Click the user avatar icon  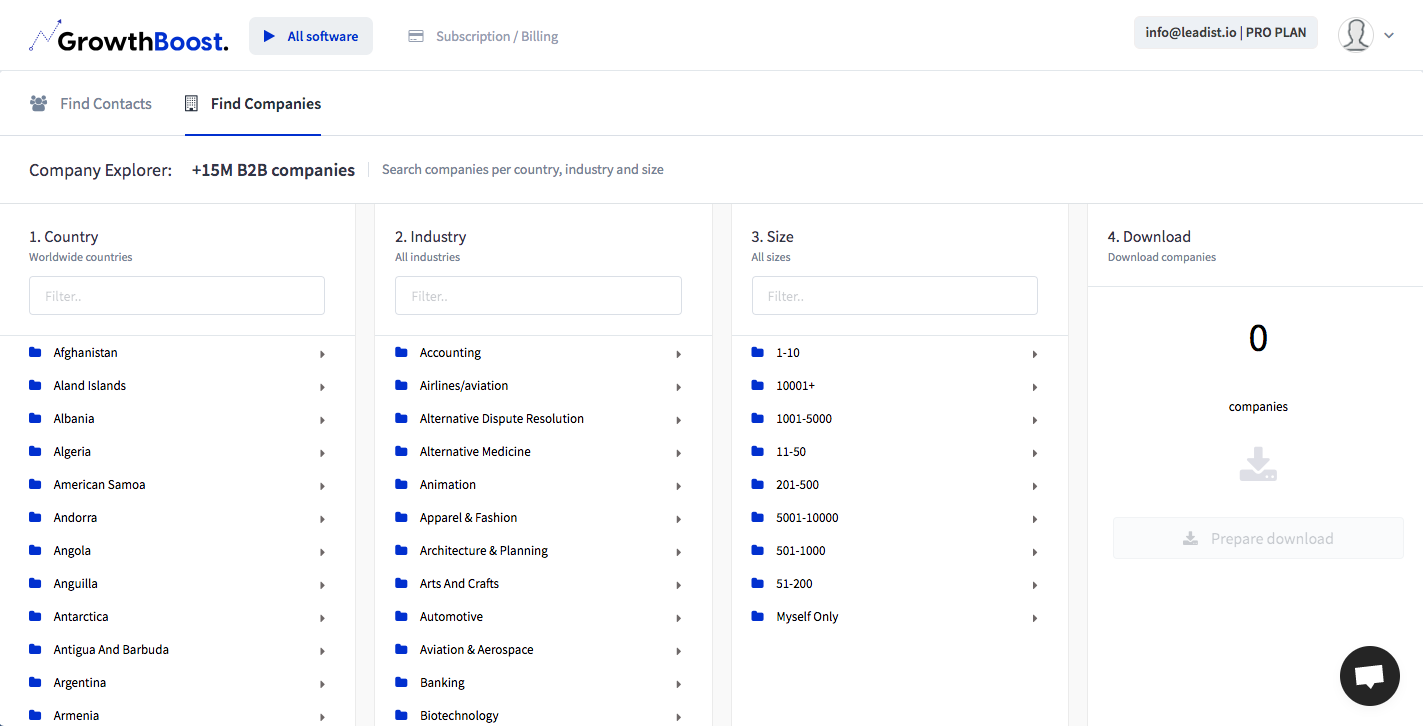coord(1356,34)
